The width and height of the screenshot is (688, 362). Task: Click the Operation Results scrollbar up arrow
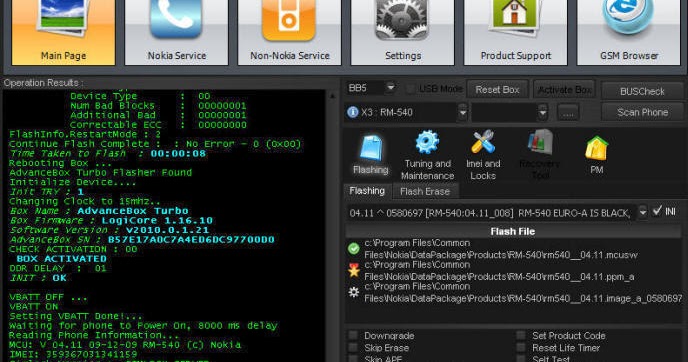(x=332, y=96)
